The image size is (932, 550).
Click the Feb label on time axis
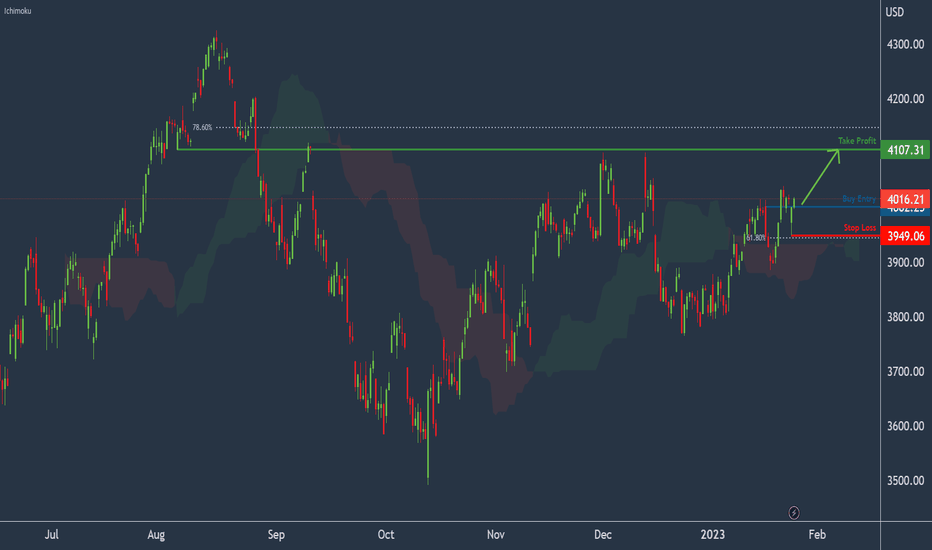817,535
